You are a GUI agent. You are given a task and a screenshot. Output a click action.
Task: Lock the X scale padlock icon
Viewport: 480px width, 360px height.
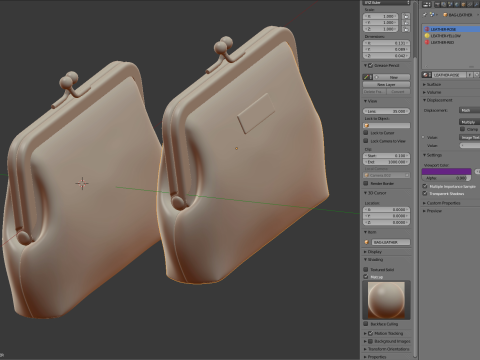click(406, 16)
